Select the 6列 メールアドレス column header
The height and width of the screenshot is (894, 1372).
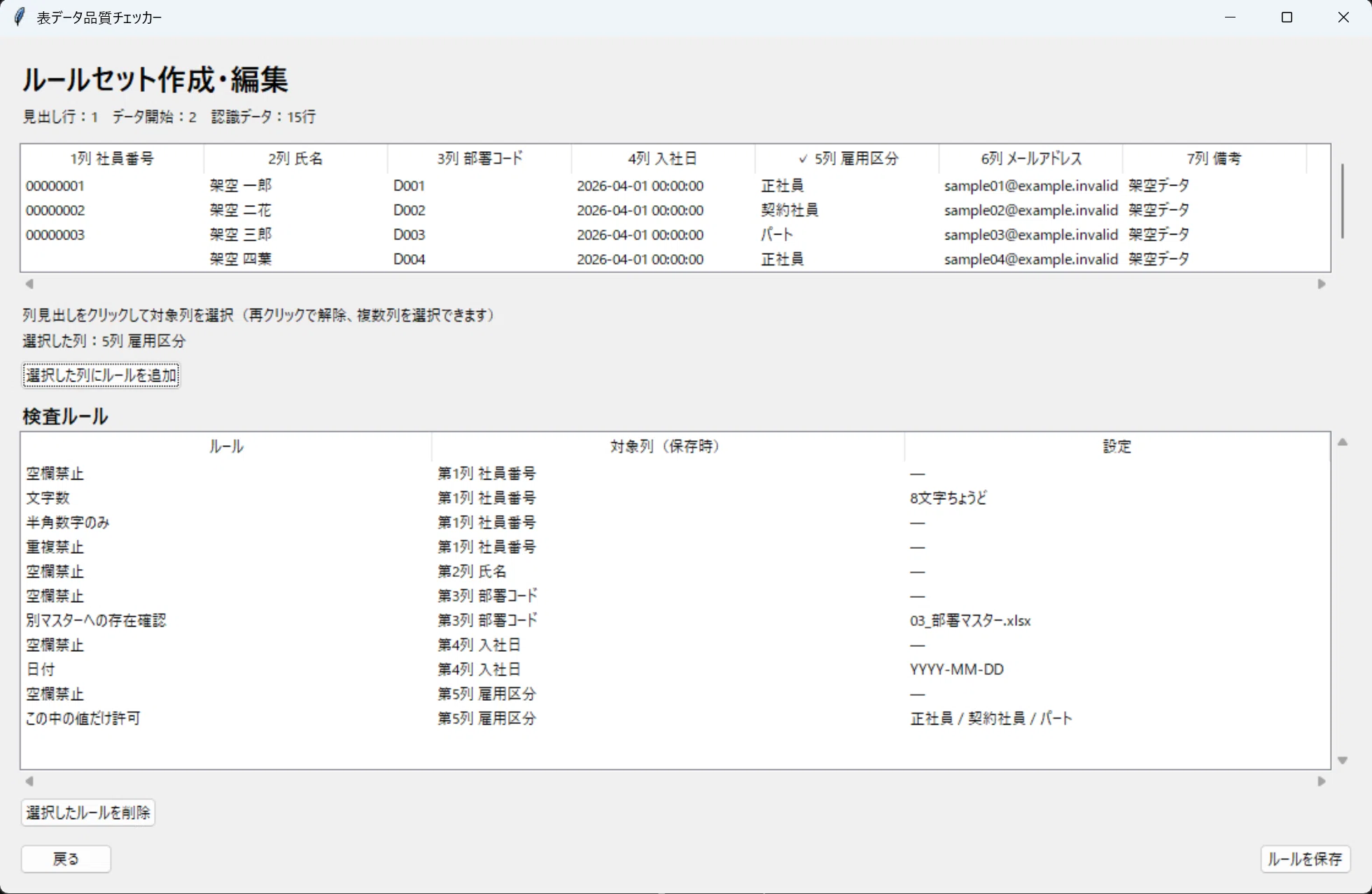coord(1030,159)
